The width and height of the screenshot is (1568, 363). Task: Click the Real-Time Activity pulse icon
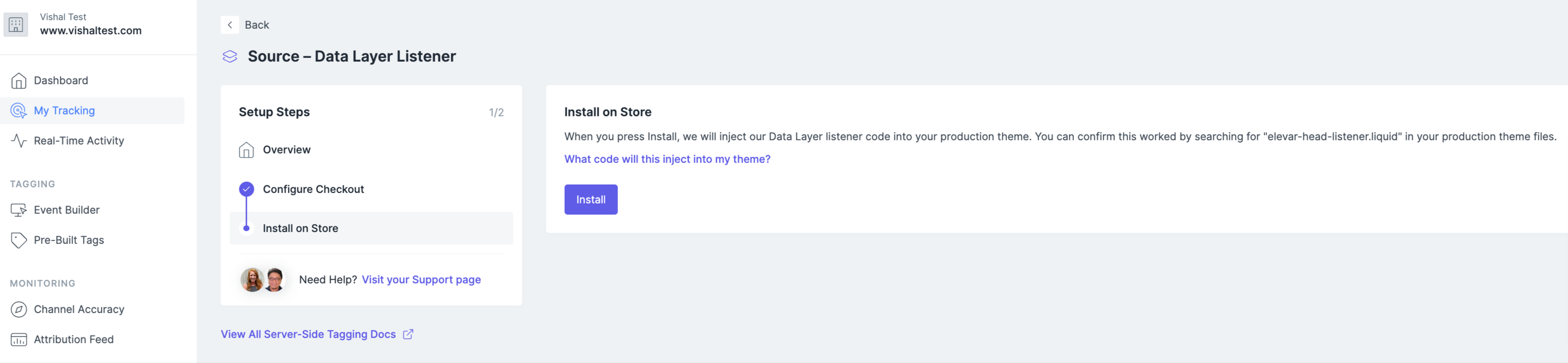pos(19,141)
